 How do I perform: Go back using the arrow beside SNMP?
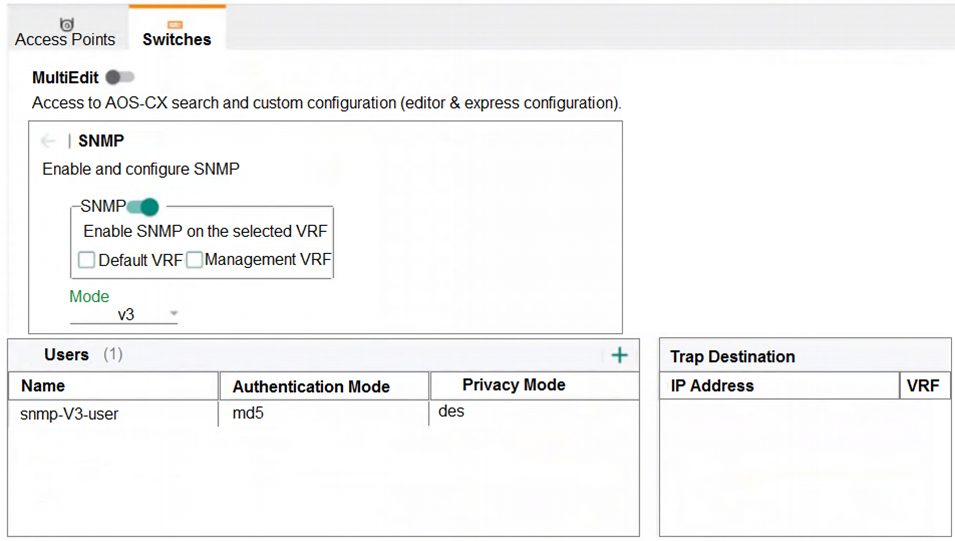[48, 141]
